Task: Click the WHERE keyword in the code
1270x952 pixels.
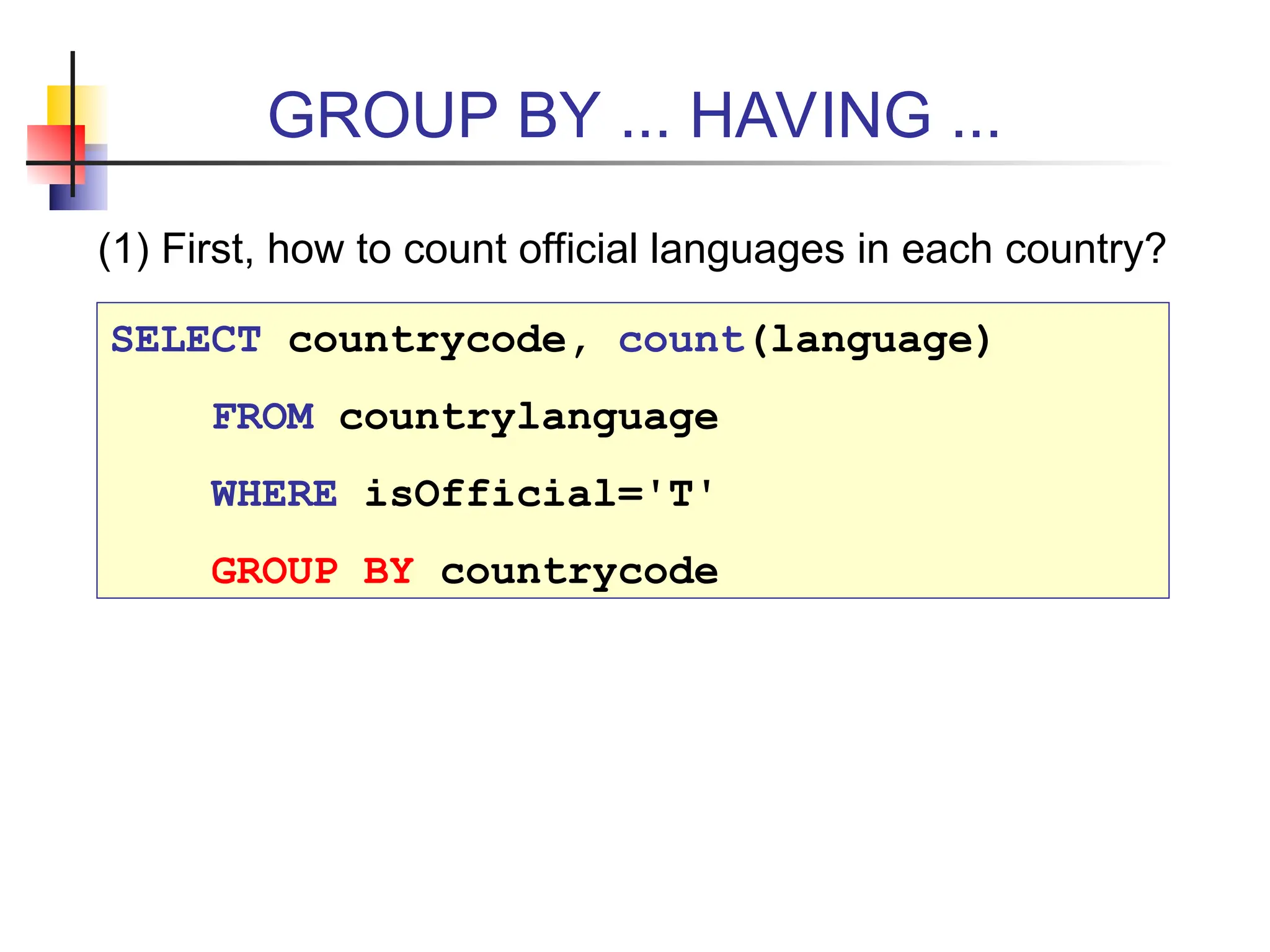Action: (x=274, y=494)
